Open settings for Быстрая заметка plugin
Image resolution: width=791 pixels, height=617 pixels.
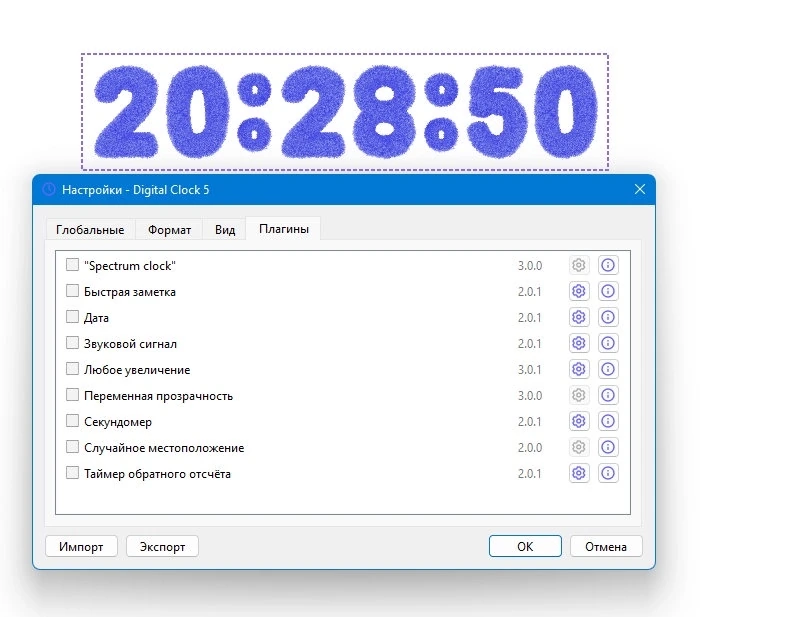pos(579,291)
